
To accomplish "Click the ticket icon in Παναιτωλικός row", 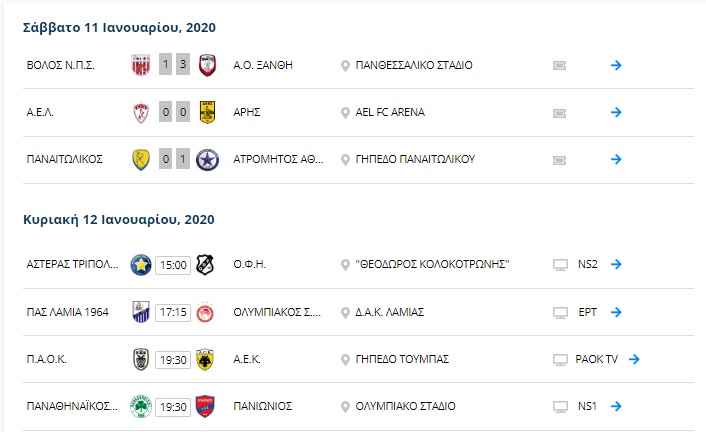I will click(559, 160).
